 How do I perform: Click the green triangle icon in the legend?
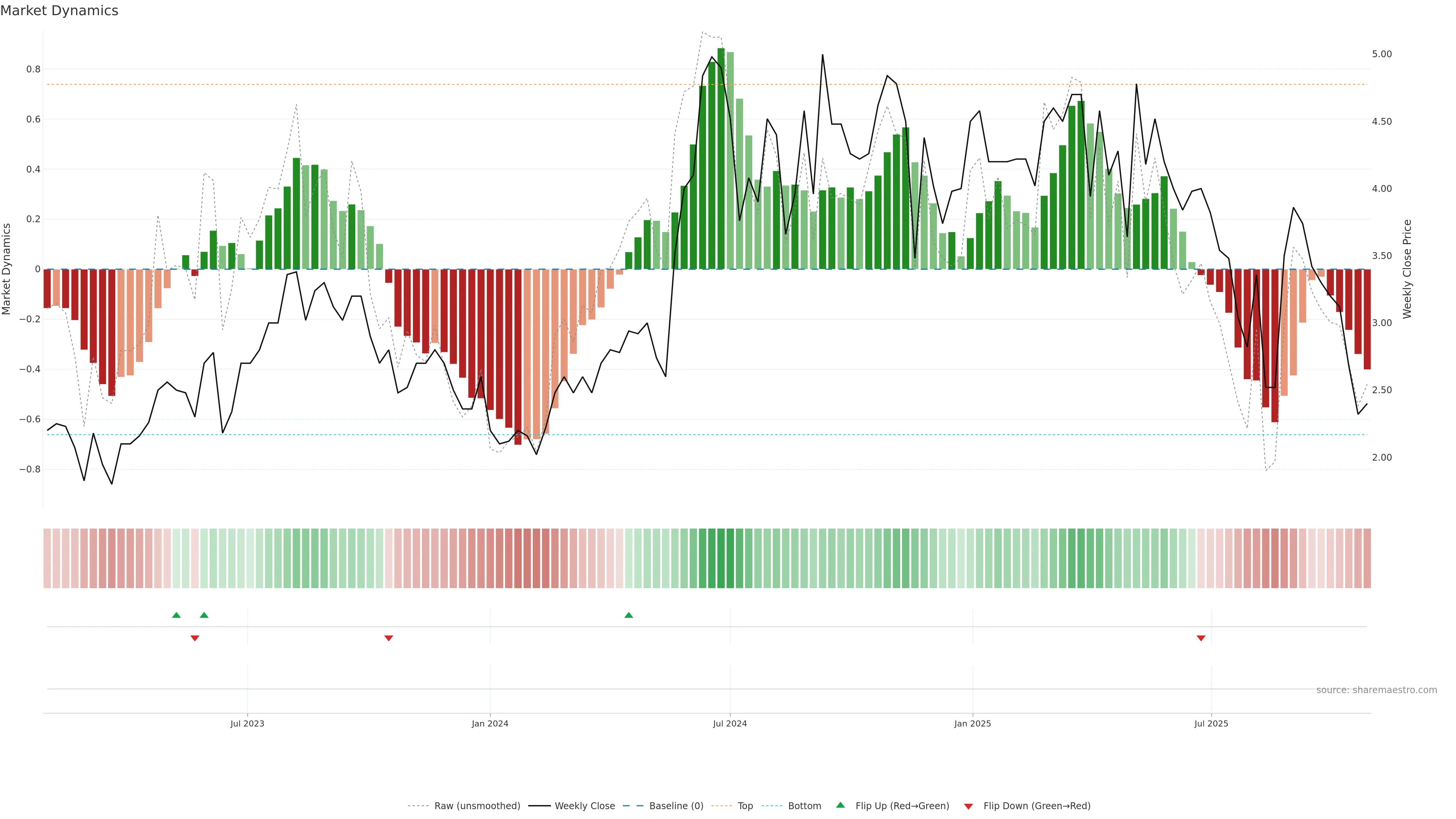841,805
